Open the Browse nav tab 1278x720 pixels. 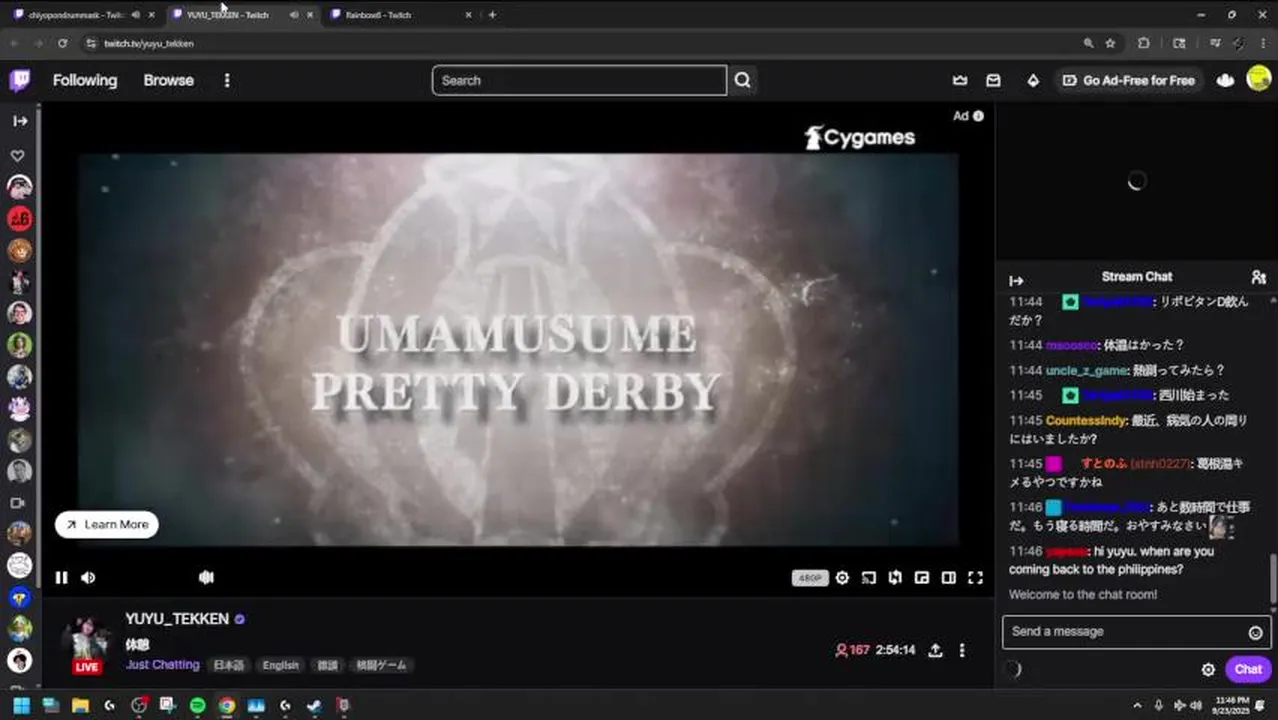coord(168,80)
